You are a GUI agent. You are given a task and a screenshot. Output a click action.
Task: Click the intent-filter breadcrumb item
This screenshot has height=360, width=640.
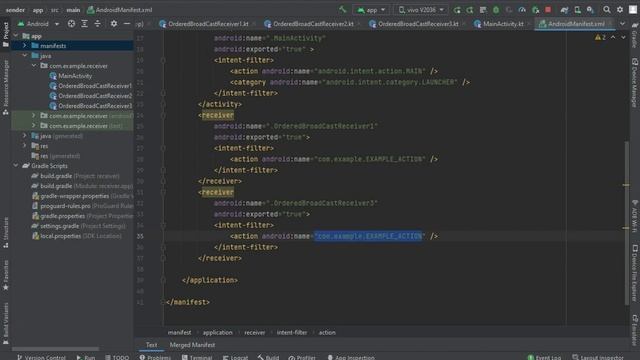click(291, 333)
